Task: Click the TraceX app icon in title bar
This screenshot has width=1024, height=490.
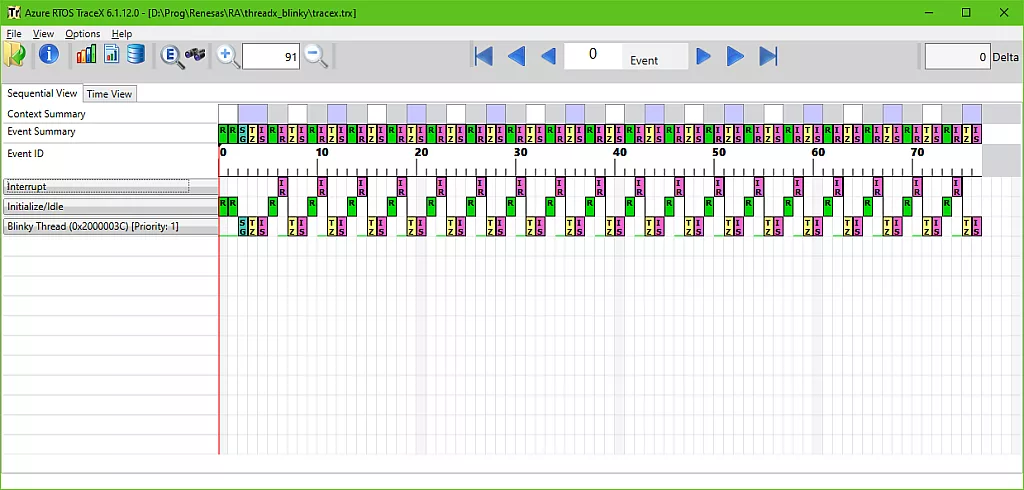Action: [14, 12]
